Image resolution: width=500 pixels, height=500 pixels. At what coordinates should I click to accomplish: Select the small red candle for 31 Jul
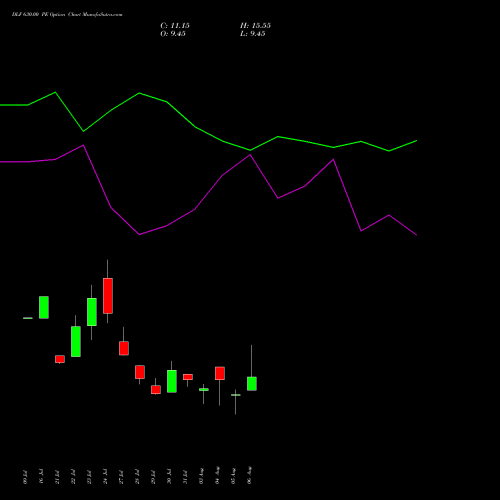pyautogui.click(x=188, y=377)
